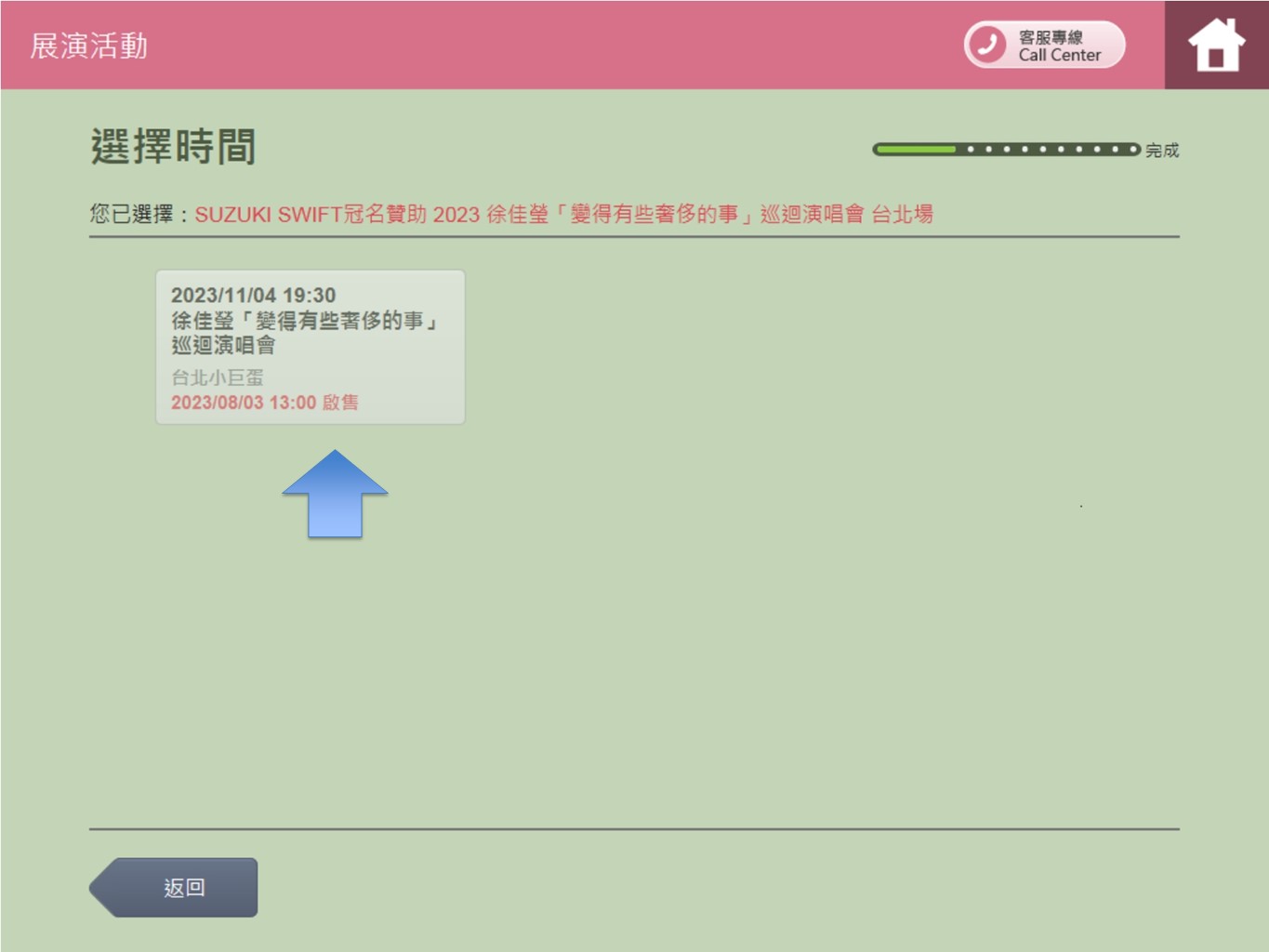This screenshot has width=1269, height=952.
Task: Click the 您已選擇 label
Action: 132,215
